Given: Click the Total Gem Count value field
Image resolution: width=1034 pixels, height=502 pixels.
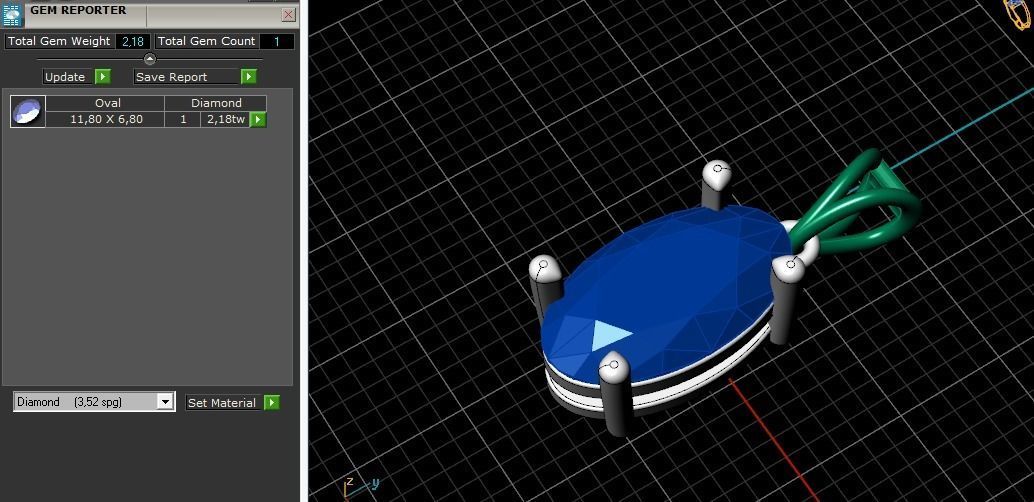Looking at the screenshot, I should [276, 42].
